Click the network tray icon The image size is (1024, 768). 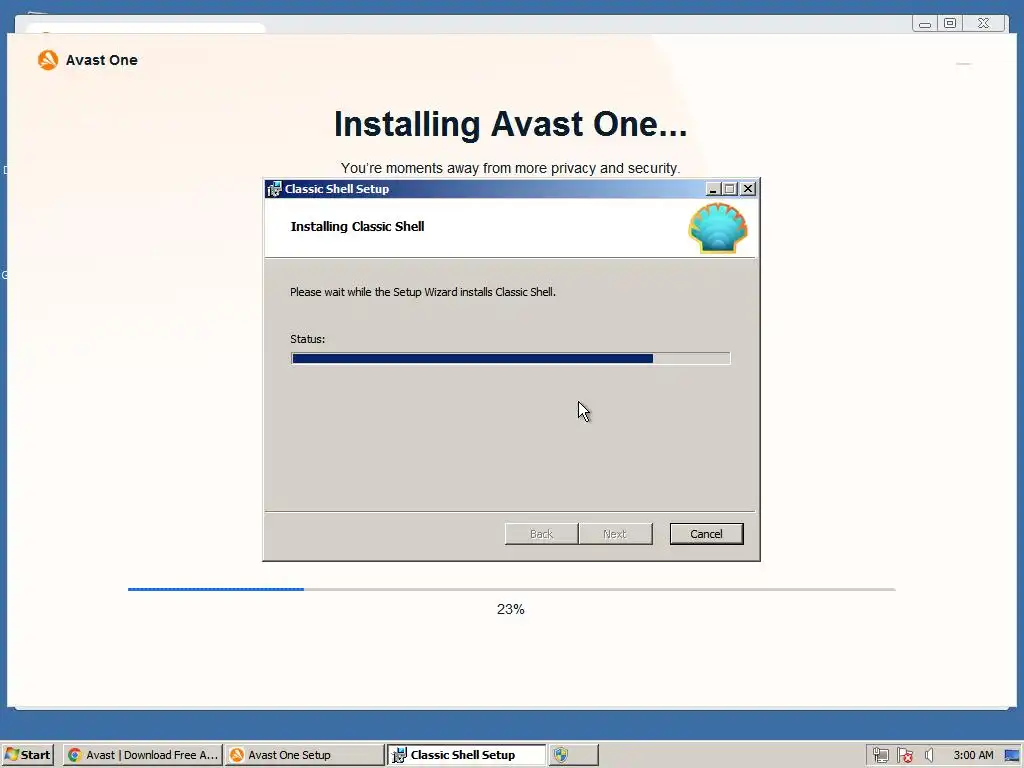(x=880, y=755)
